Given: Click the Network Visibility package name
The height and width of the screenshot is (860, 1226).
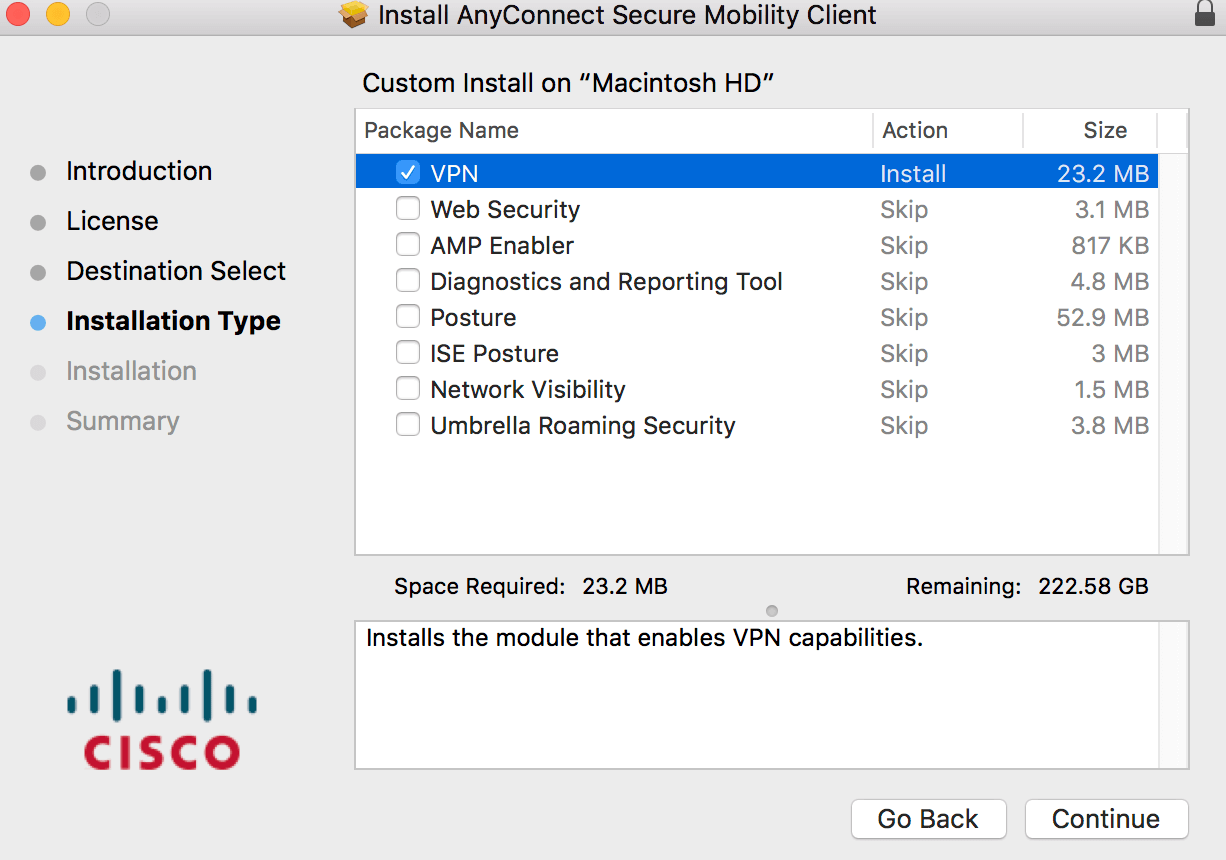Looking at the screenshot, I should [528, 389].
